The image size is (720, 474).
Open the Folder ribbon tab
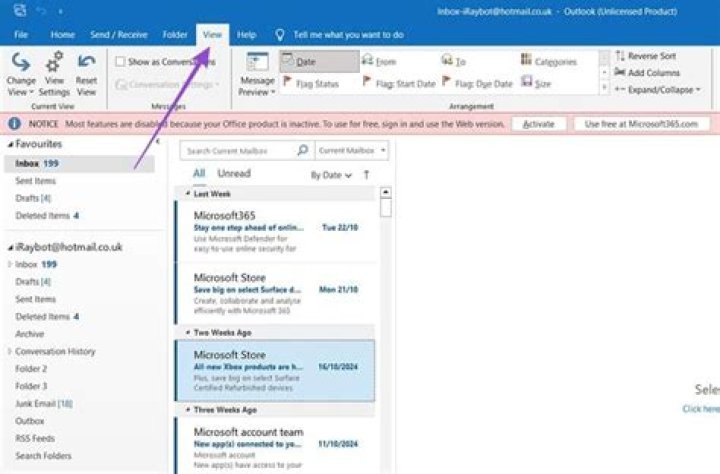(x=174, y=35)
